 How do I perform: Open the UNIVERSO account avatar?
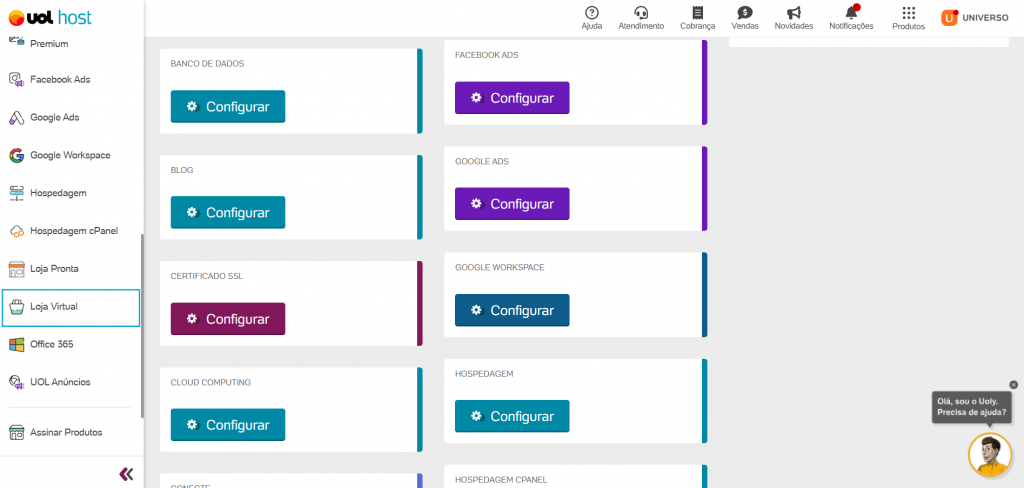pyautogui.click(x=950, y=18)
